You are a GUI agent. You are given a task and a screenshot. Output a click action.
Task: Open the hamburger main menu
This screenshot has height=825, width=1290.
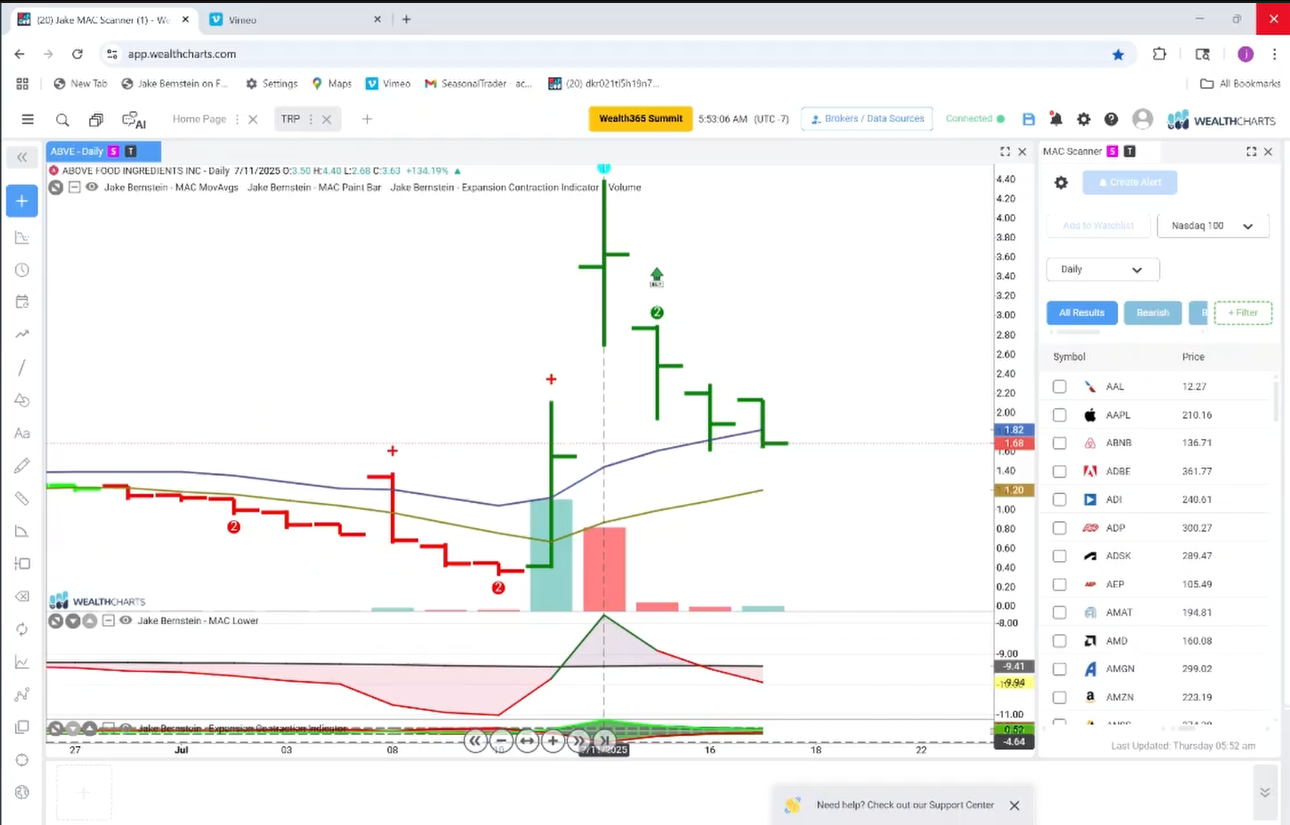[x=27, y=119]
